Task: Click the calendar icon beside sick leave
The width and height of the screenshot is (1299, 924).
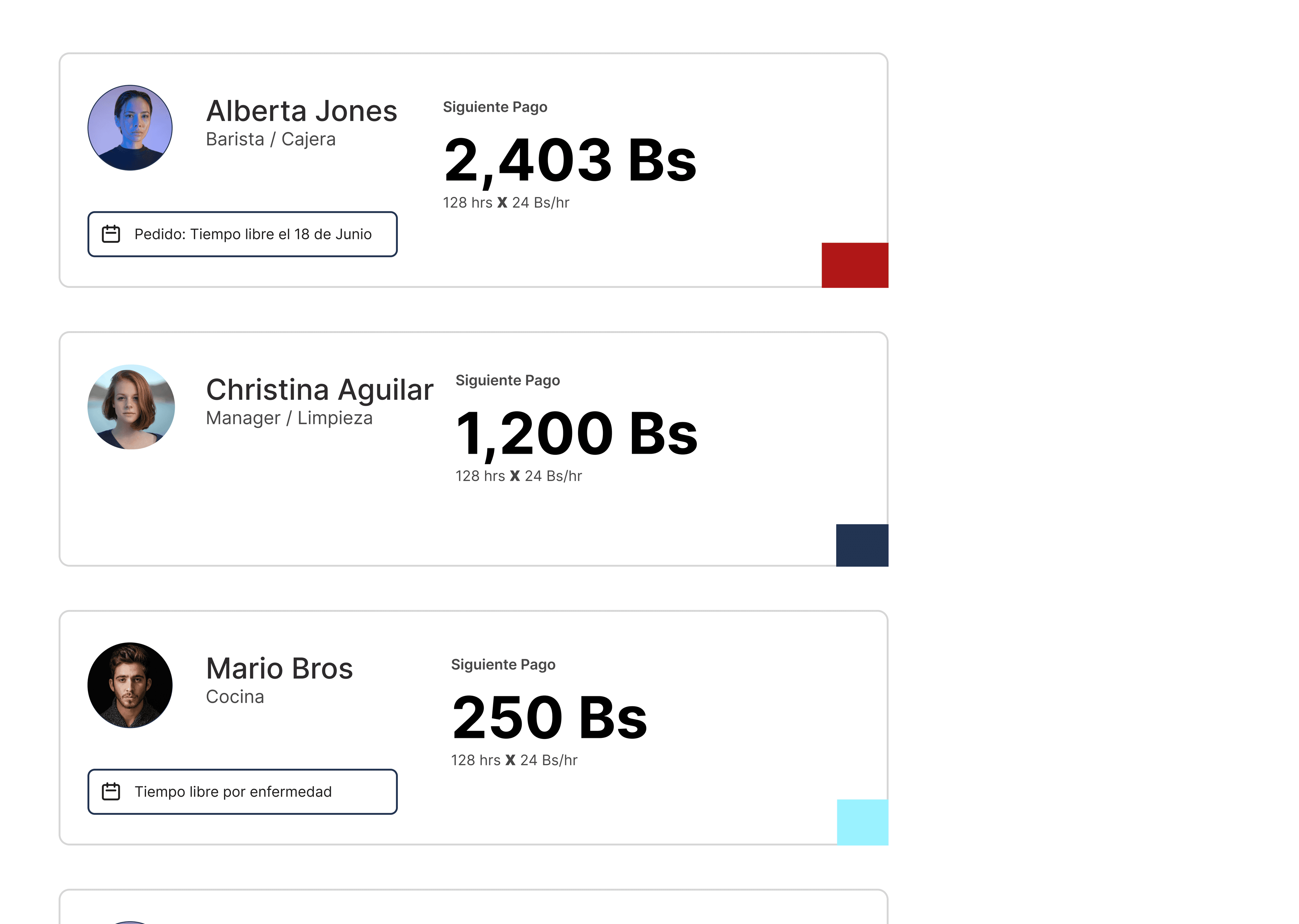Action: pyautogui.click(x=111, y=791)
